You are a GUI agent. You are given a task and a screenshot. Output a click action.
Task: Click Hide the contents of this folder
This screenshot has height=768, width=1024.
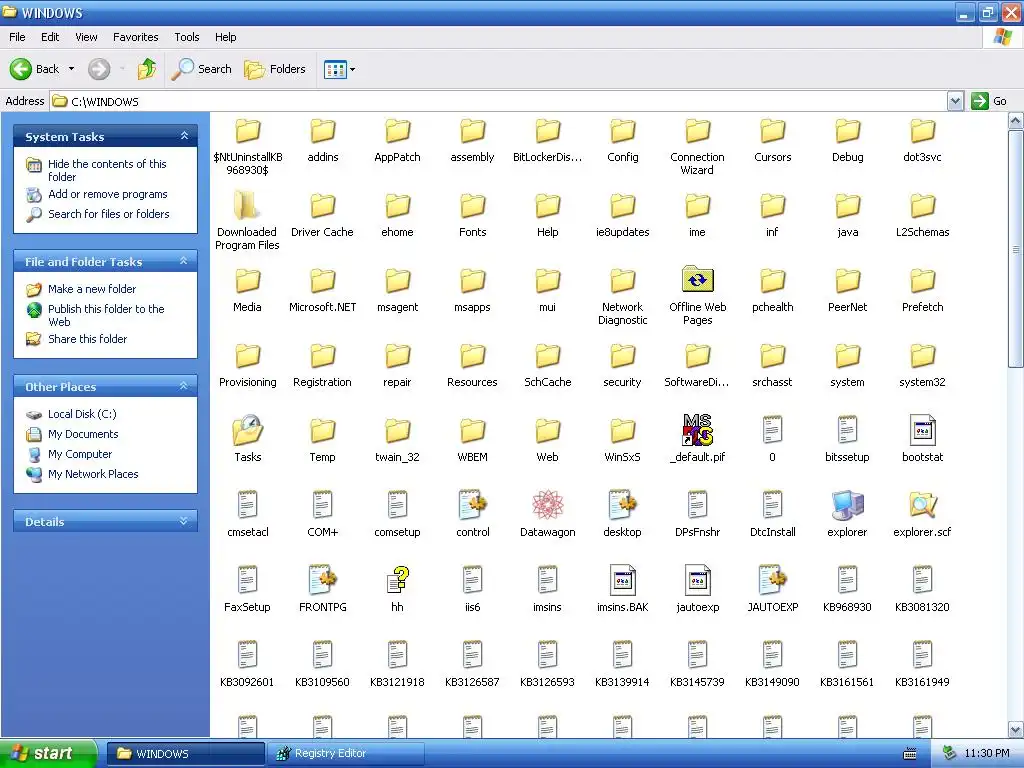(x=107, y=170)
